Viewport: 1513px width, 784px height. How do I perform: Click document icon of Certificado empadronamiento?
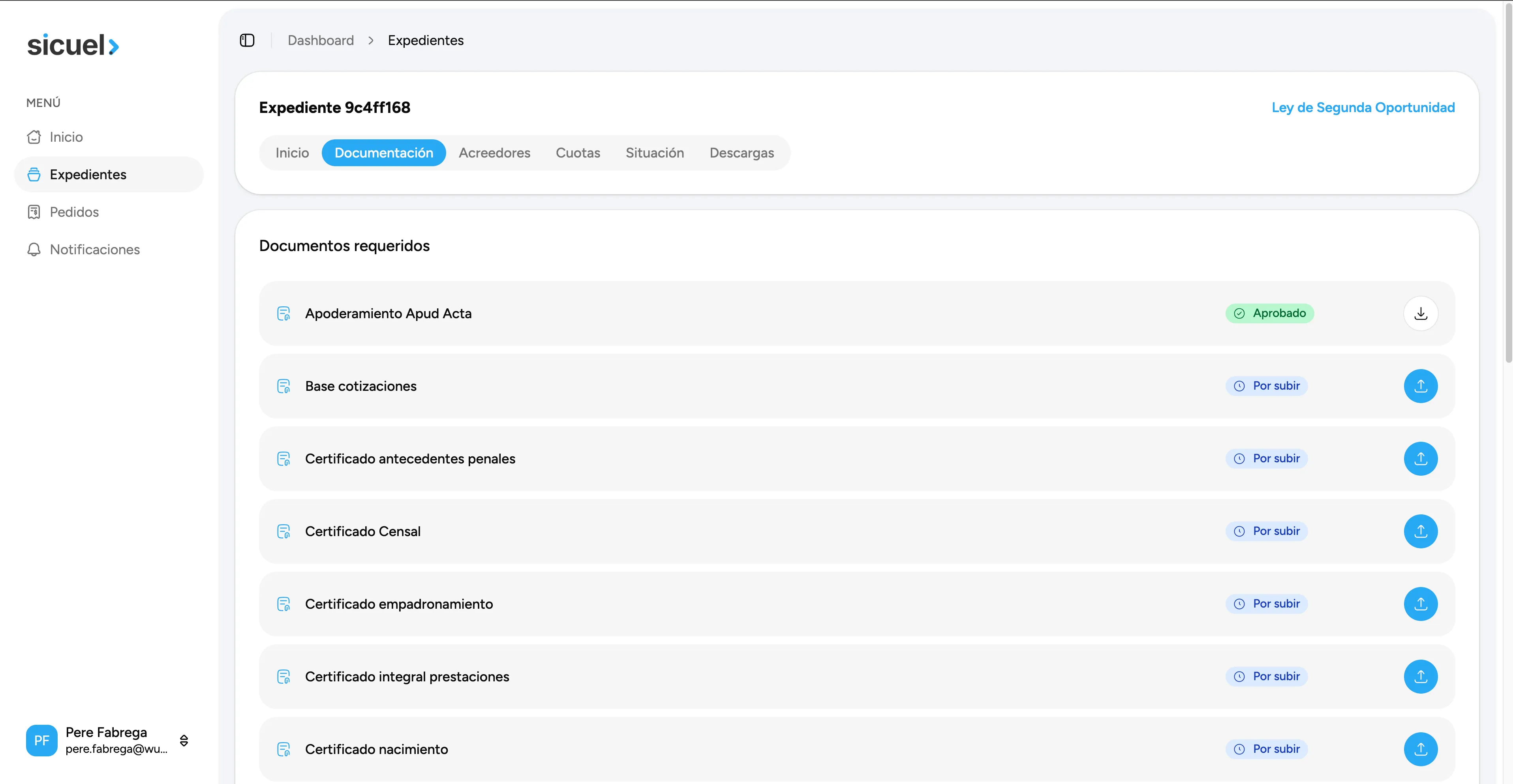[283, 604]
